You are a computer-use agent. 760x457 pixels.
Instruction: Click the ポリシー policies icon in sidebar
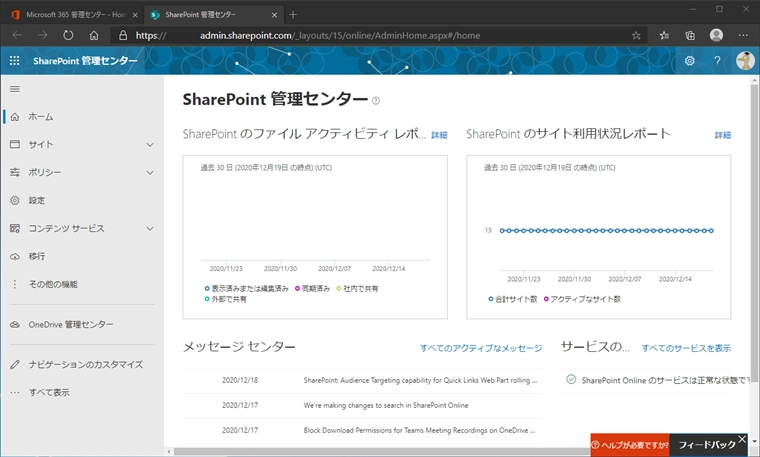(15, 173)
